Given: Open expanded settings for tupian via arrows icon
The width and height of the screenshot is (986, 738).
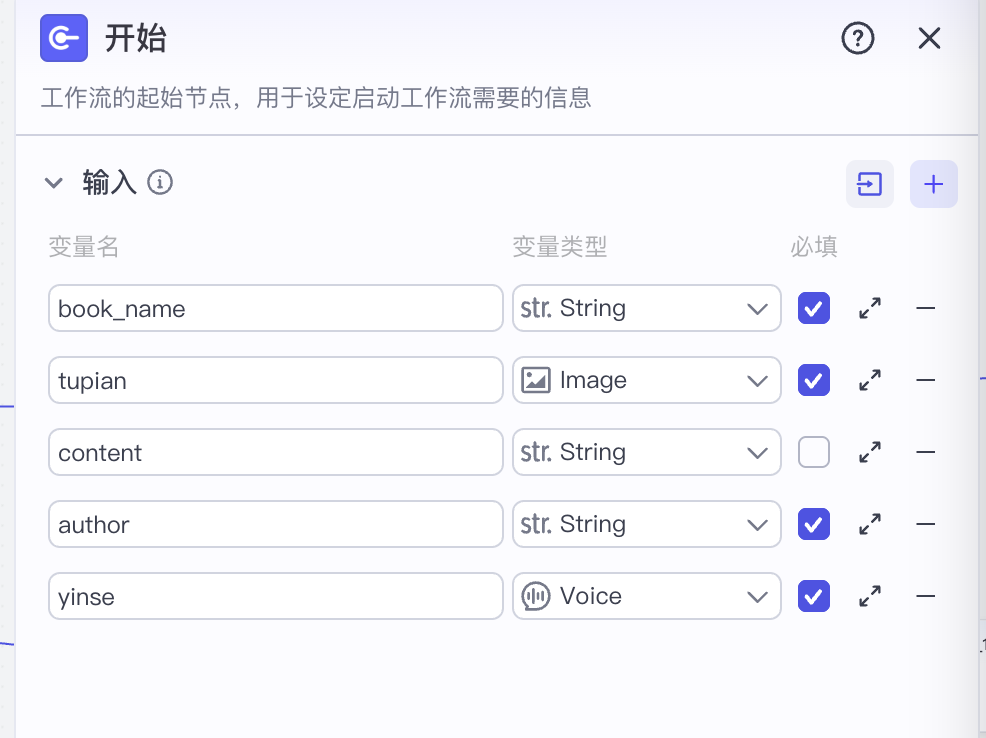Looking at the screenshot, I should coord(869,380).
